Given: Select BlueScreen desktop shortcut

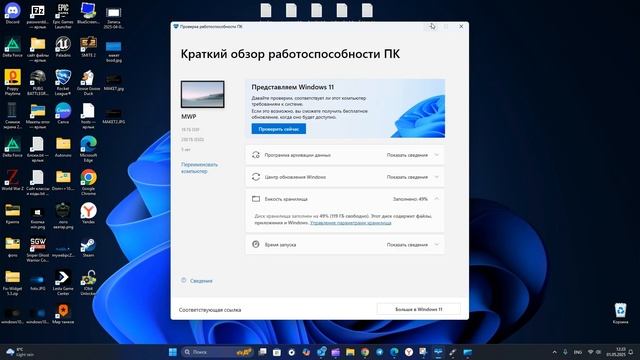Looking at the screenshot, I should (x=89, y=13).
